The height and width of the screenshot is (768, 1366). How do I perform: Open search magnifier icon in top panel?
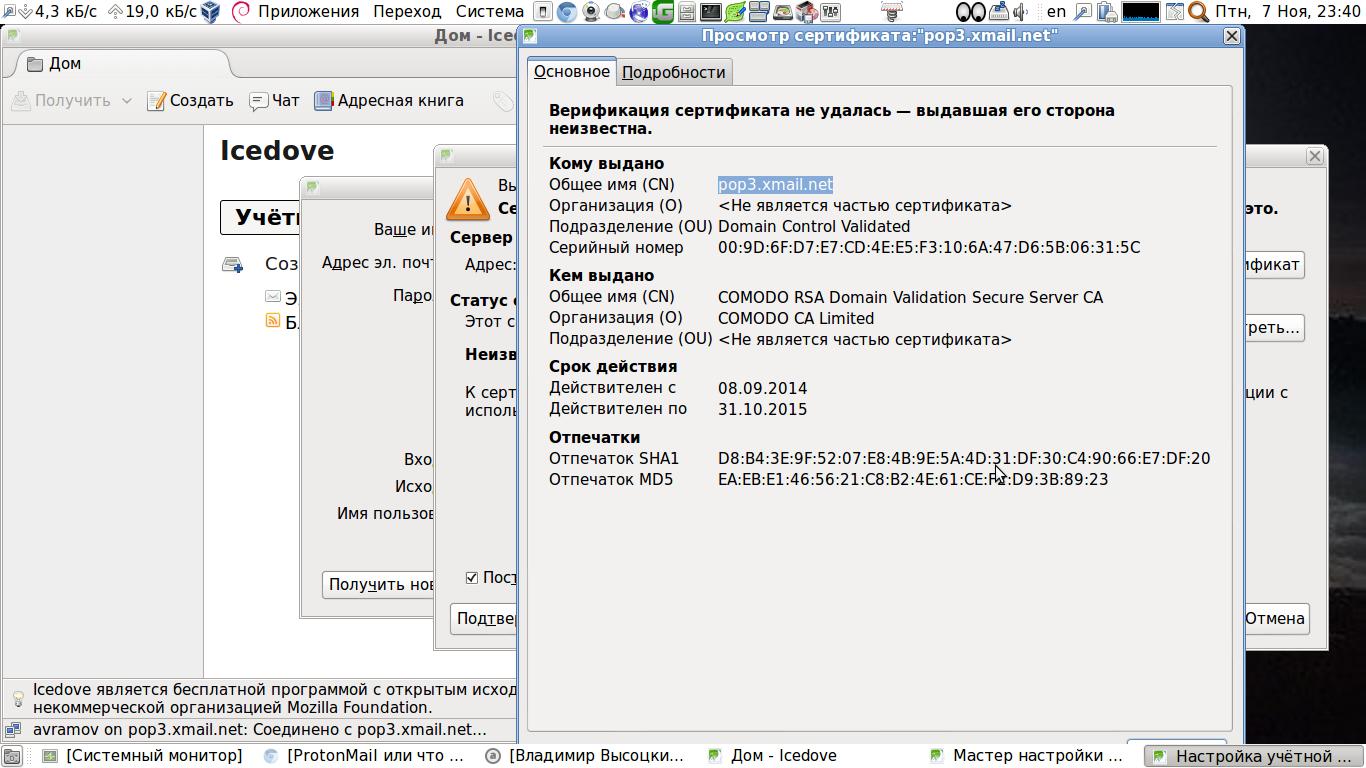(1198, 12)
